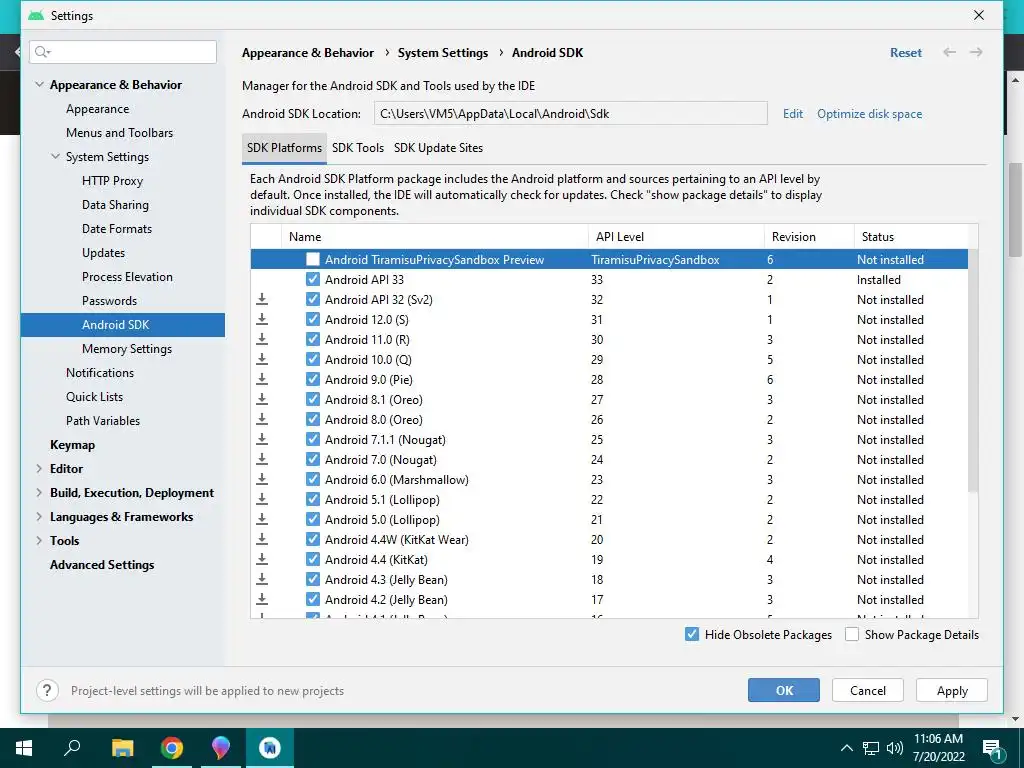
Task: Open the HTTP Proxy settings page
Action: (112, 181)
